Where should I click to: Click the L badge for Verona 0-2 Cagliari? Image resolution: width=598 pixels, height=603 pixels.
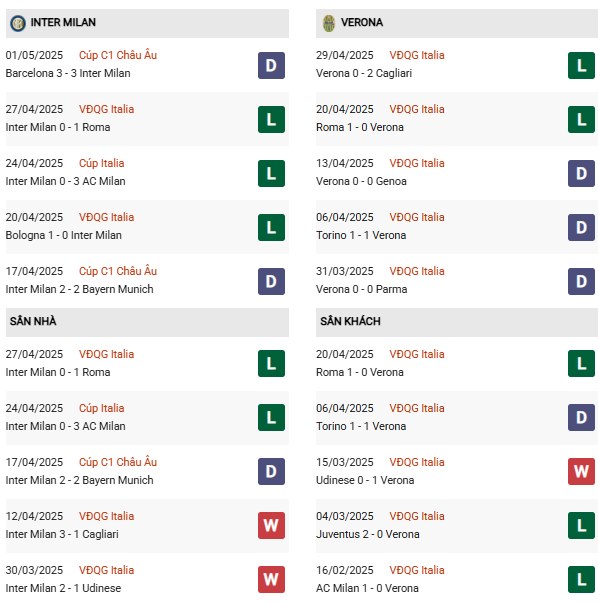[581, 65]
